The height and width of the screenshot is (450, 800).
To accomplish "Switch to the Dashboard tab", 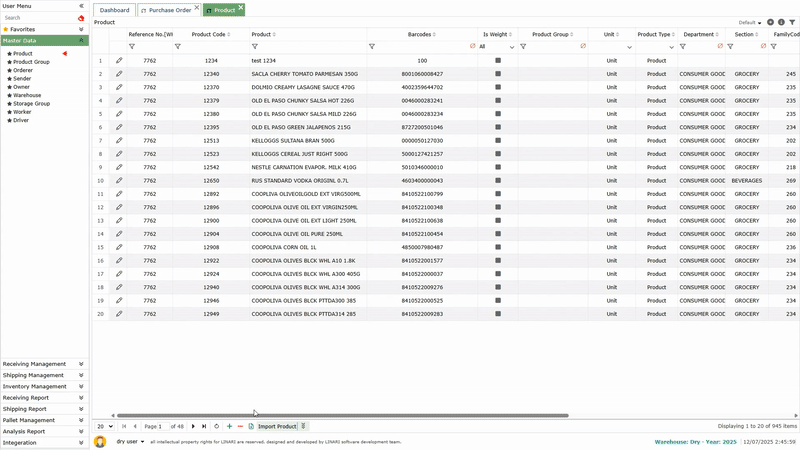I will [114, 10].
